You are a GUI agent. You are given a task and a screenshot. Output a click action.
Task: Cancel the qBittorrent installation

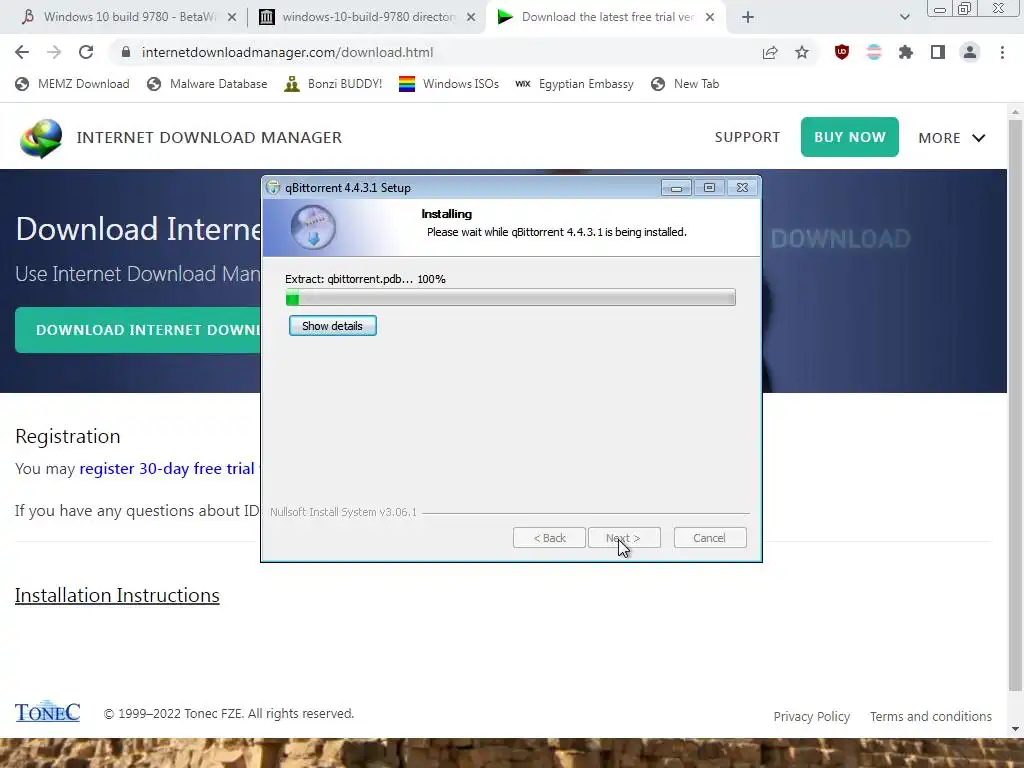click(710, 538)
